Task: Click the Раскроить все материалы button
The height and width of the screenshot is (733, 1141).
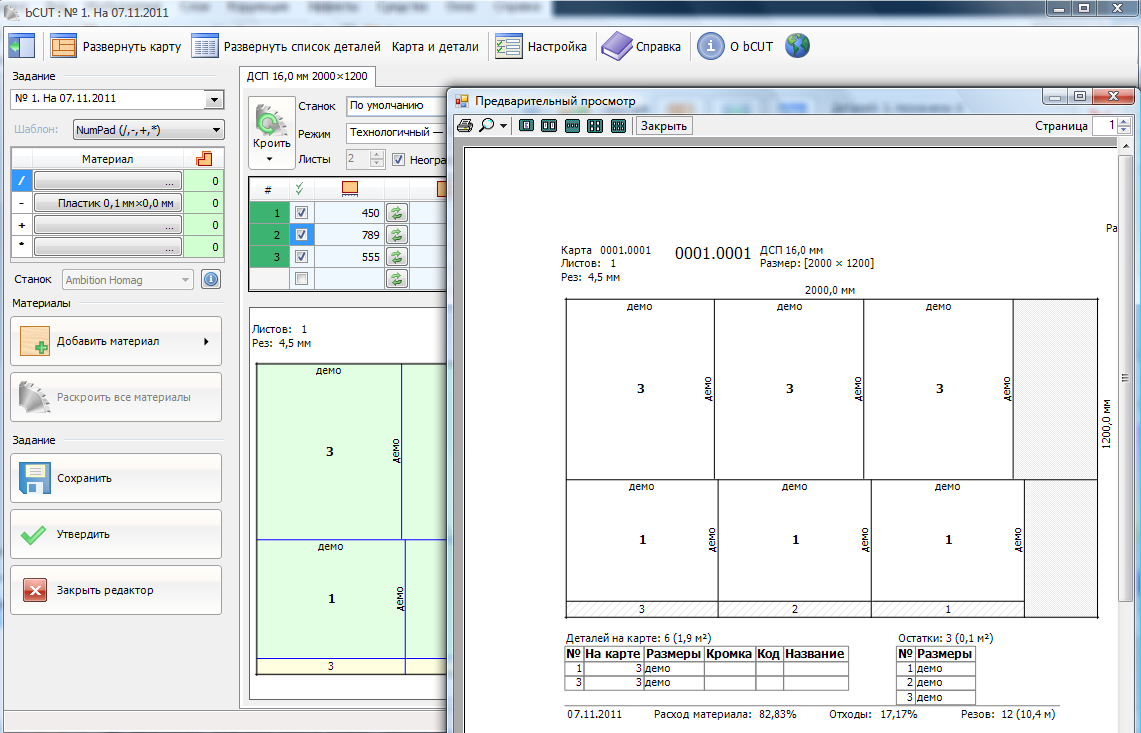Action: 116,397
